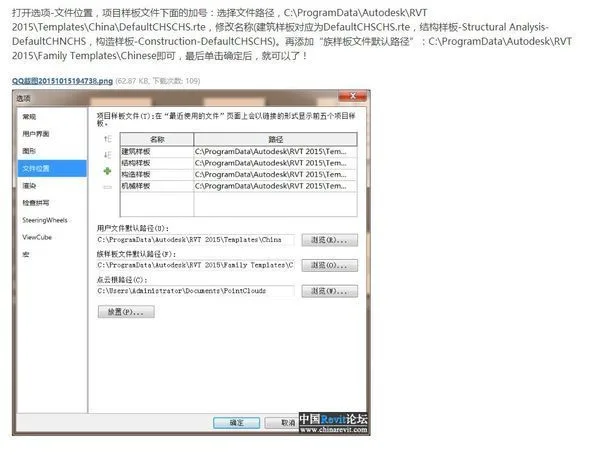Click the 族样板文件默认路径 input field
The height and width of the screenshot is (455, 600).
tap(196, 265)
